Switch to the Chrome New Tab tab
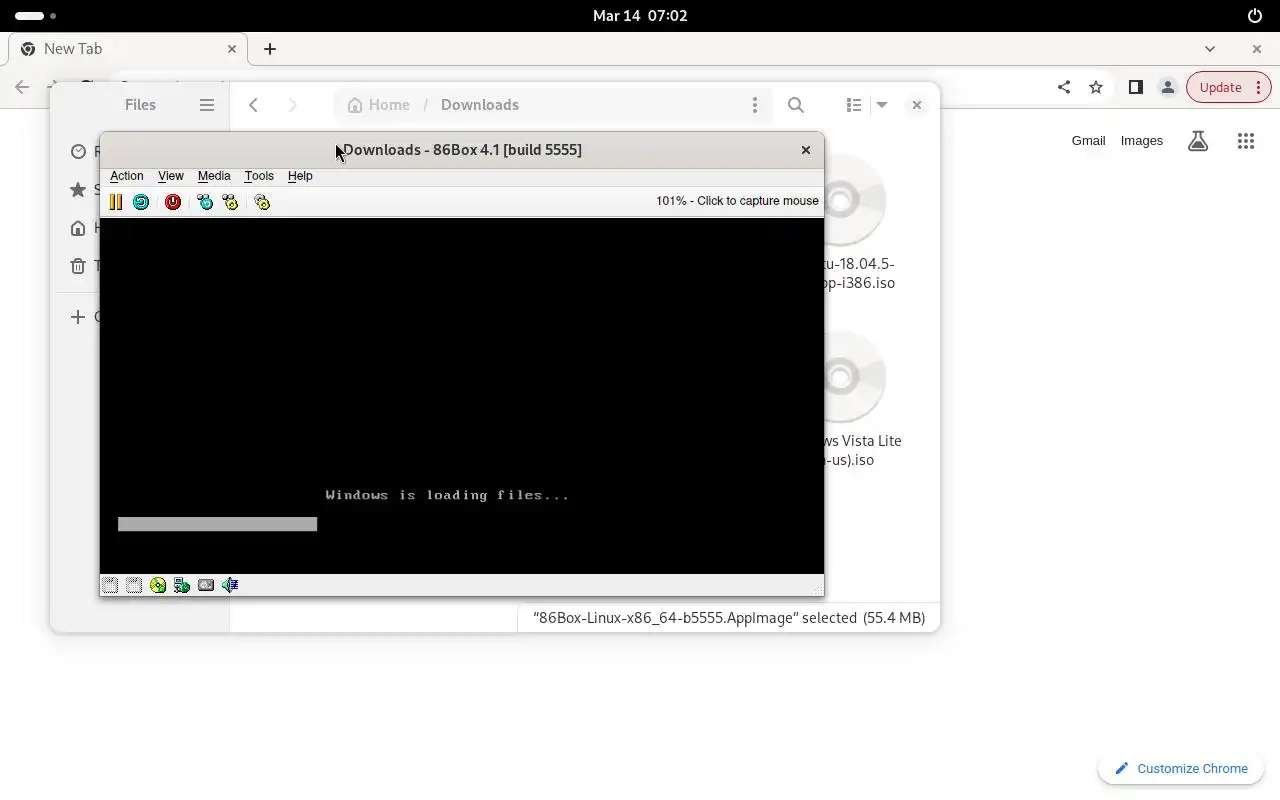 pos(128,49)
